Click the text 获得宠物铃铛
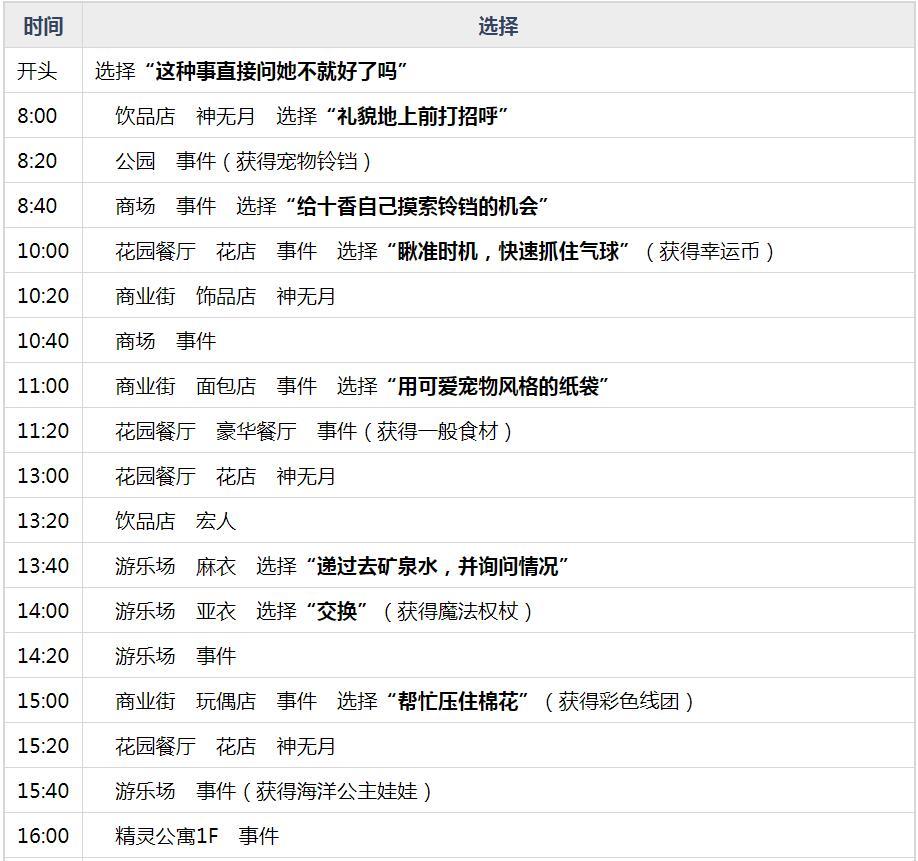Image resolution: width=918 pixels, height=861 pixels. coord(296,161)
